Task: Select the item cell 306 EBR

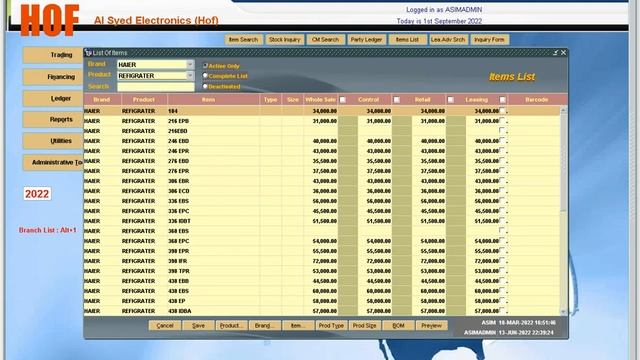Action: click(x=213, y=181)
